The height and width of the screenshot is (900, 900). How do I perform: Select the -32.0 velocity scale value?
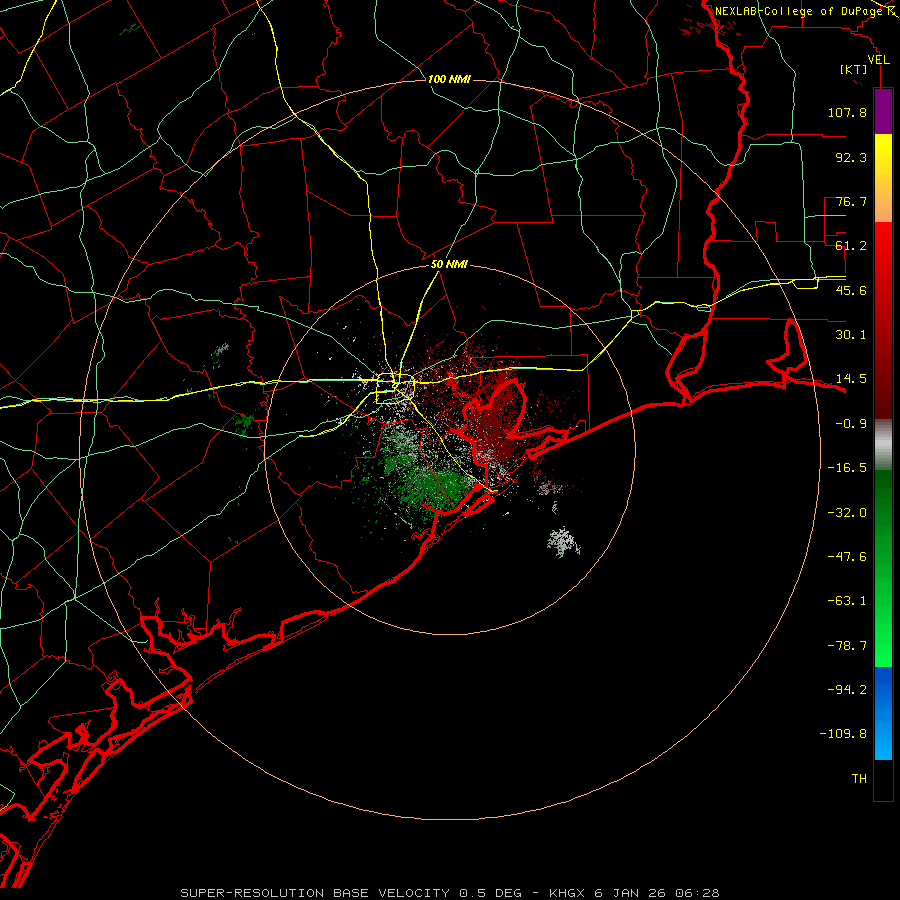point(847,513)
